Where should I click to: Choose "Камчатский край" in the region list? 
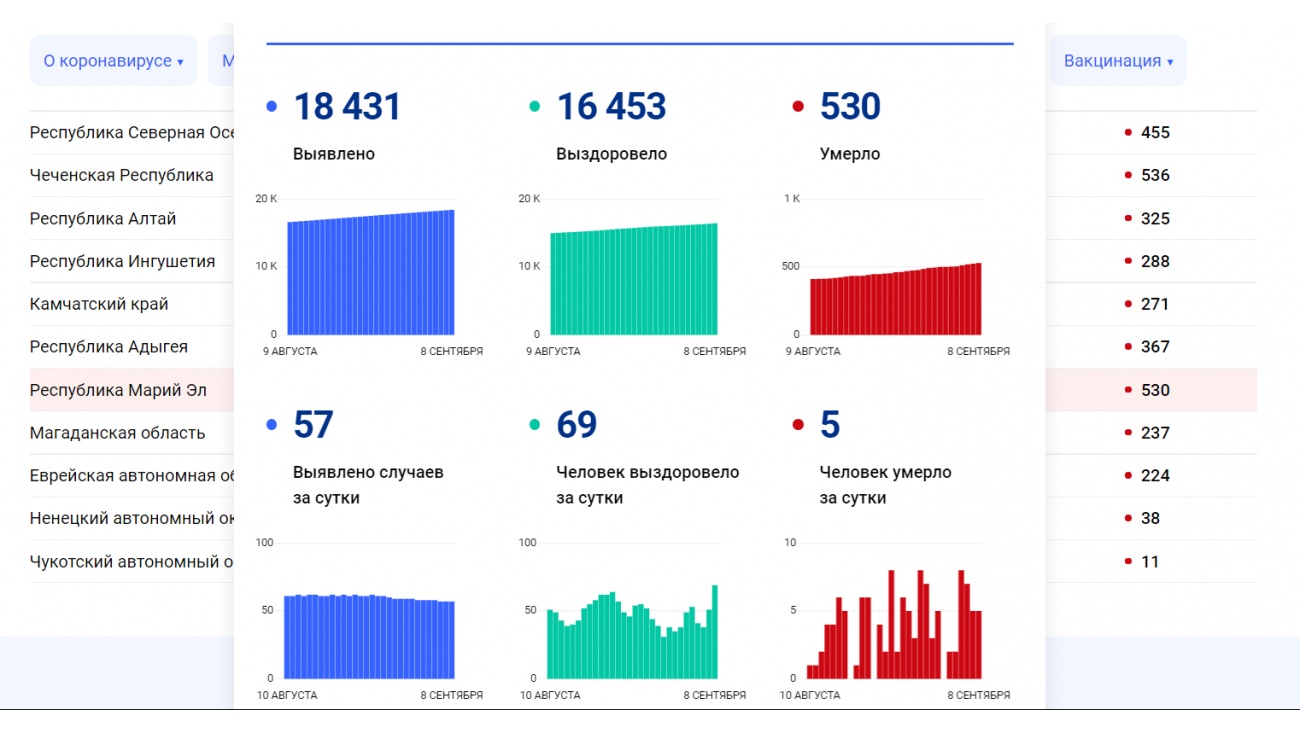coord(99,304)
